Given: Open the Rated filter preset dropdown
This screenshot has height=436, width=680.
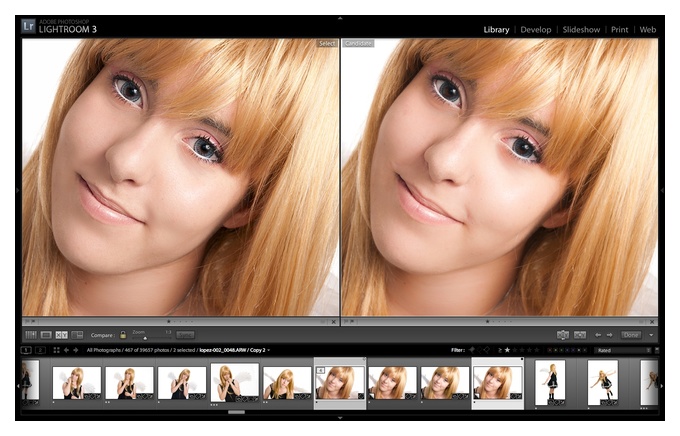Looking at the screenshot, I should 624,350.
